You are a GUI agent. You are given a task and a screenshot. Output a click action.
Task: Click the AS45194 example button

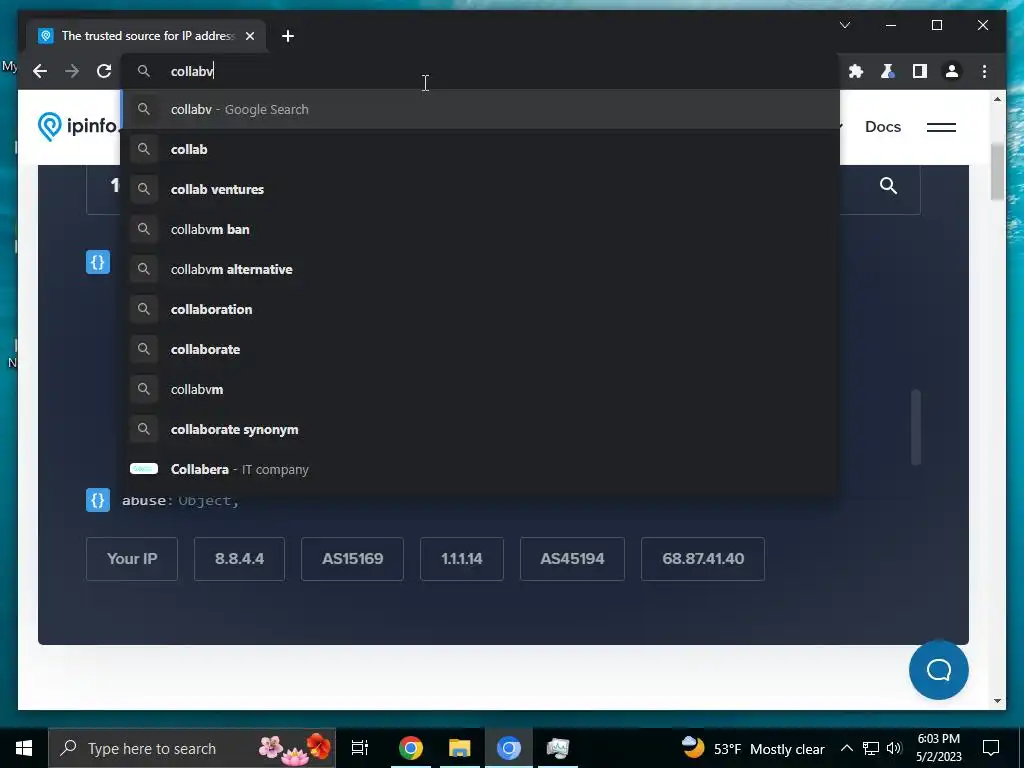(x=572, y=558)
